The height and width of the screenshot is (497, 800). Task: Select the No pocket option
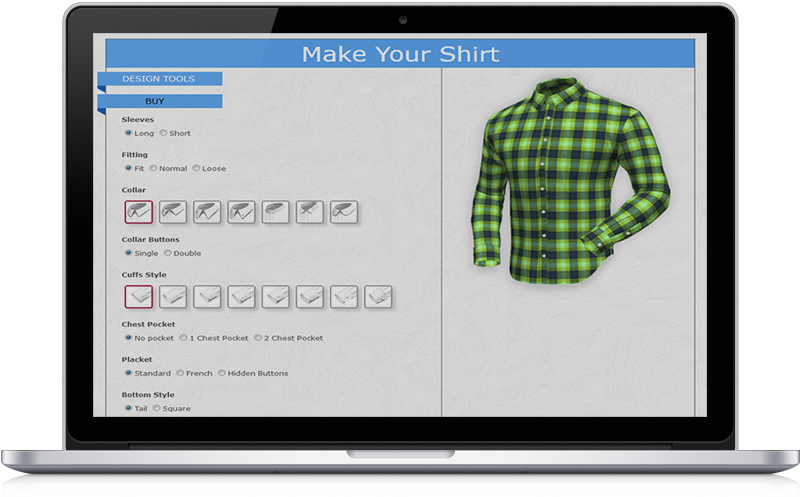(x=129, y=337)
